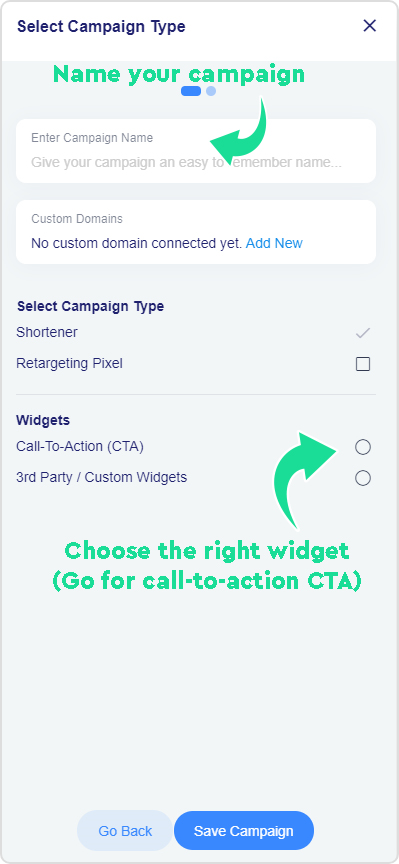Click the Call-To-Action (CTA) label text
Viewport: 399px width, 864px height.
tap(80, 446)
